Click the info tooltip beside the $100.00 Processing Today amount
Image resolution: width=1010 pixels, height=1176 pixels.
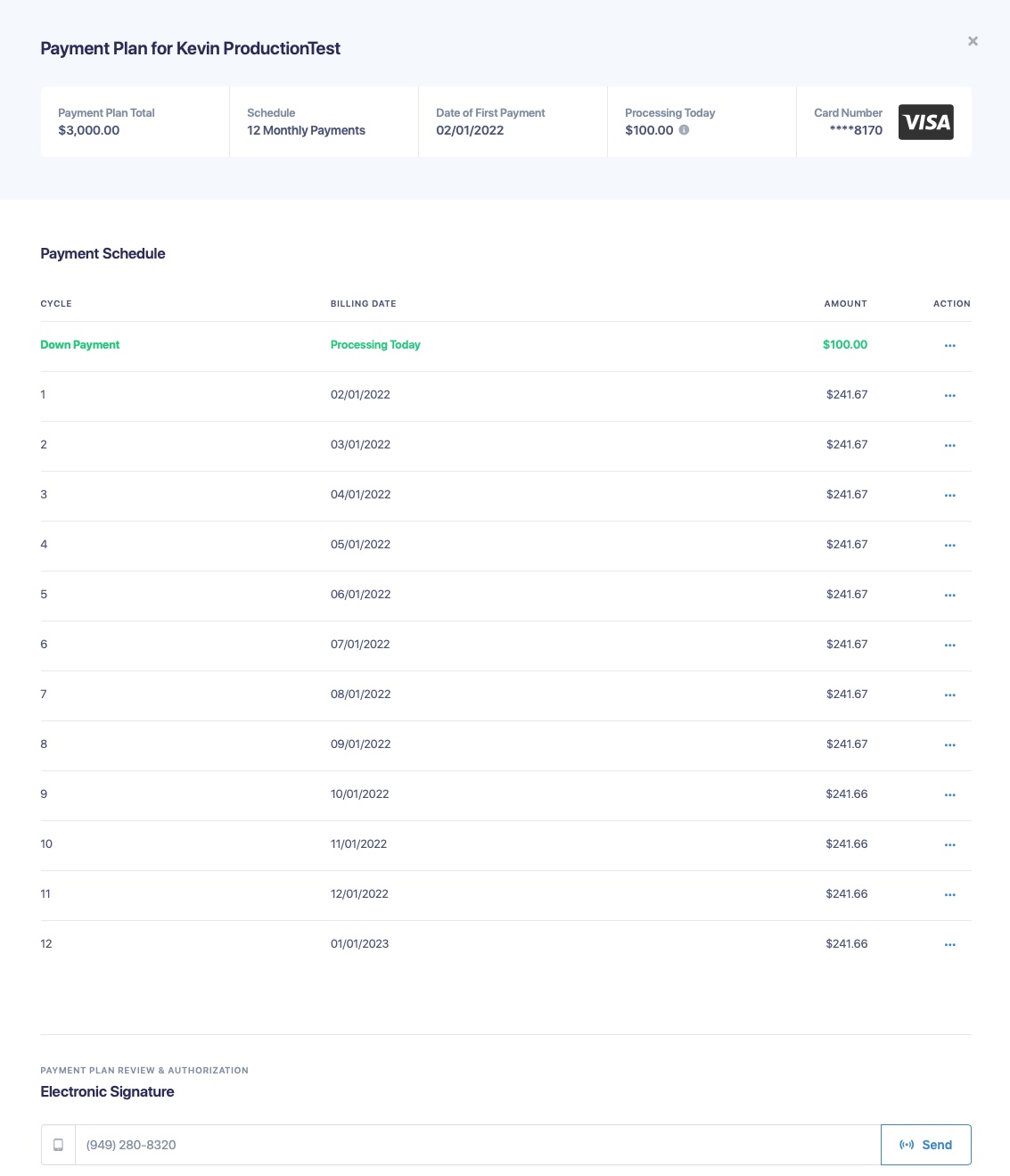(684, 130)
